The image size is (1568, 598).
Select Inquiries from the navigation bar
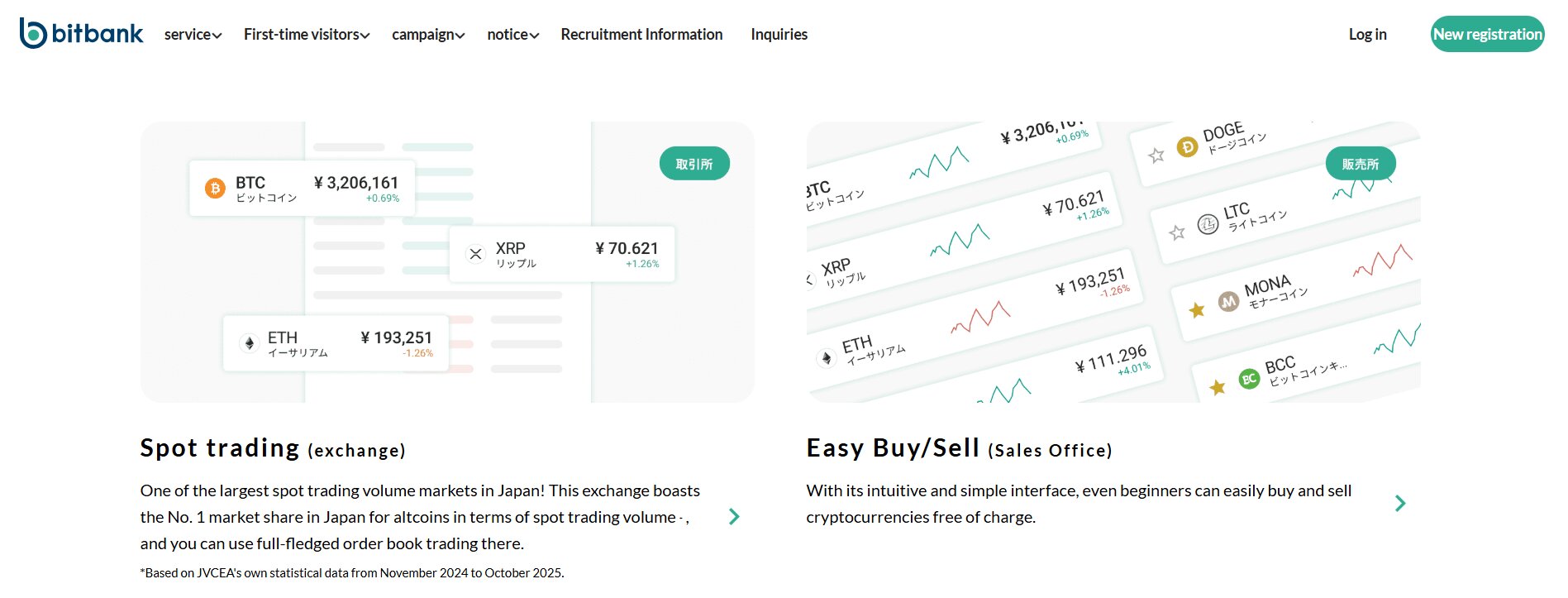[x=778, y=35]
